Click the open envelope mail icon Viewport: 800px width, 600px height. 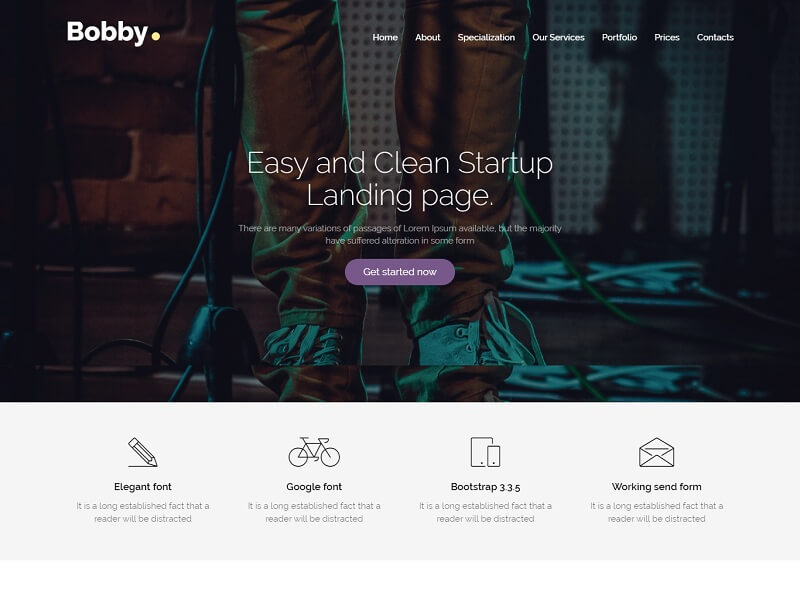[657, 452]
